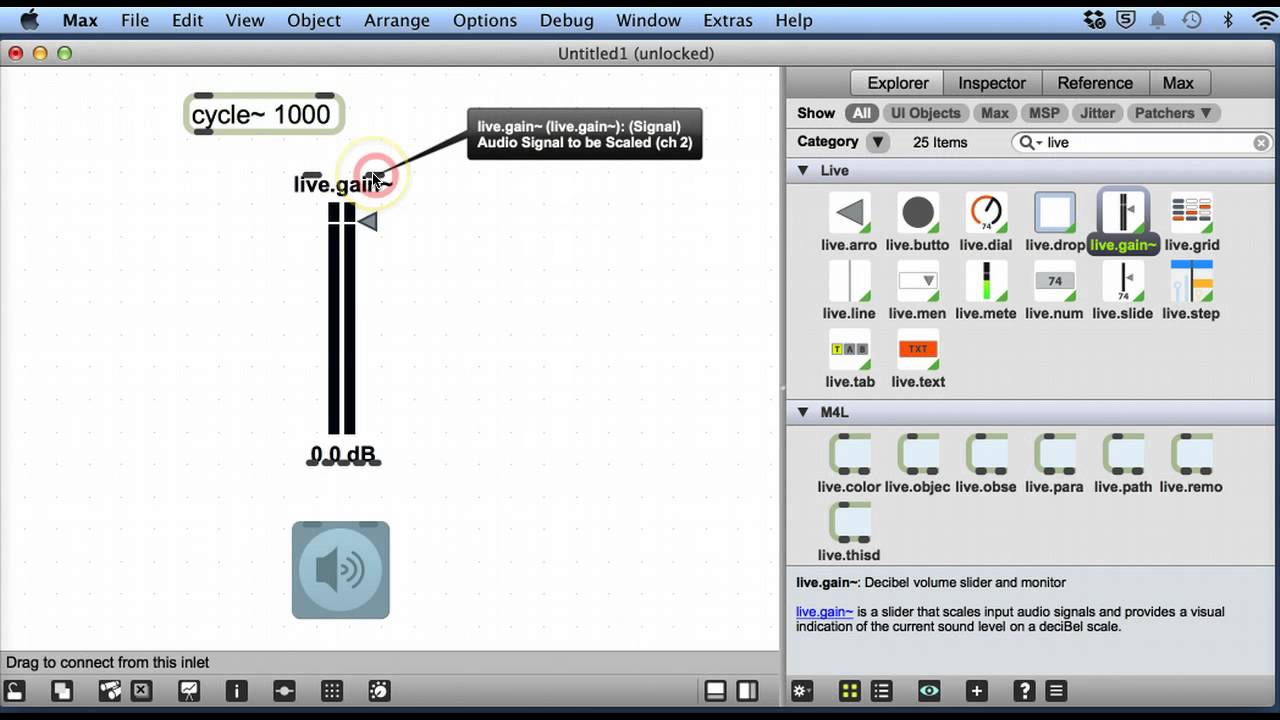The height and width of the screenshot is (720, 1280).
Task: Select the live.path M4L object
Action: click(x=1123, y=454)
